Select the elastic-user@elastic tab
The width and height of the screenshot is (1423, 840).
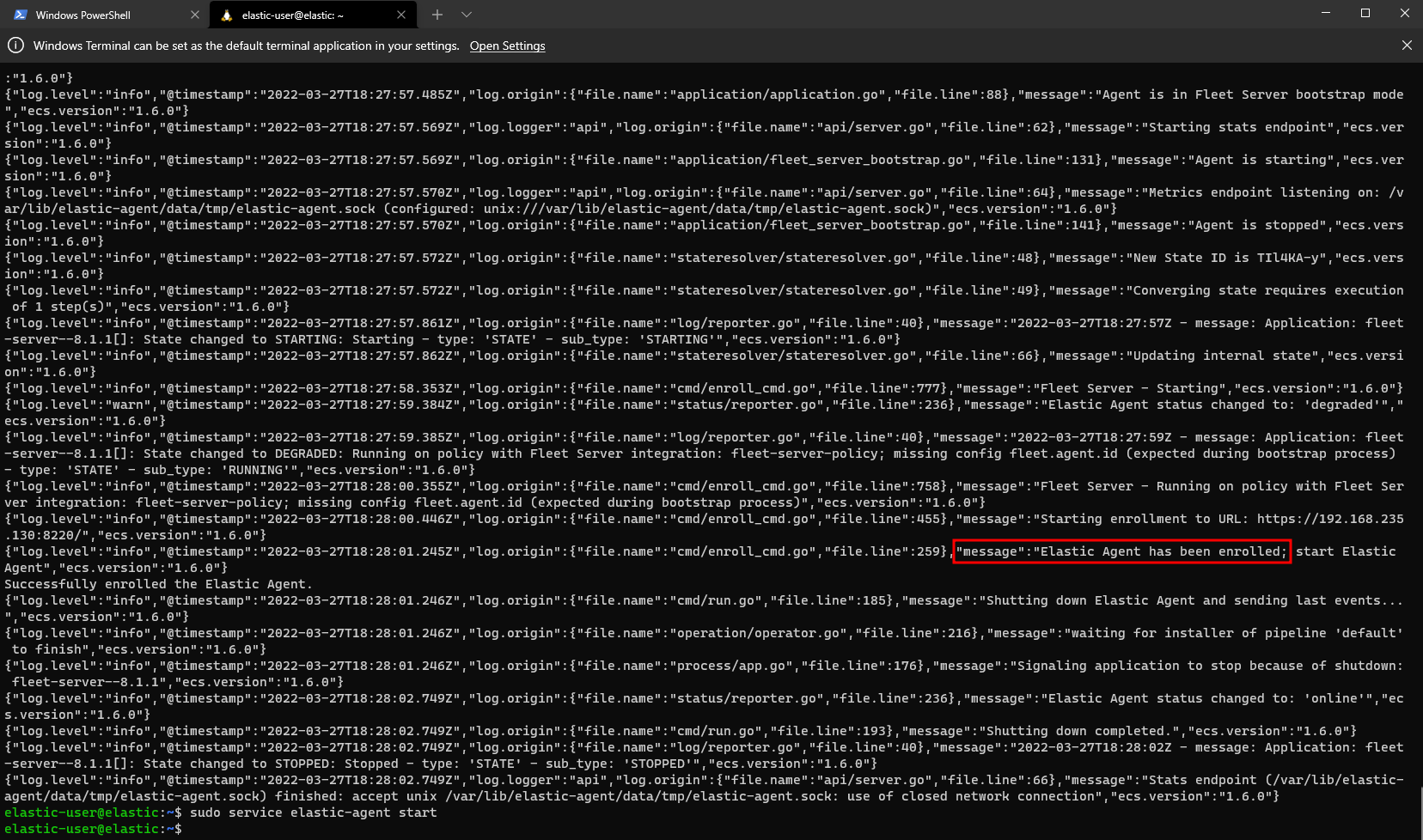pos(292,15)
